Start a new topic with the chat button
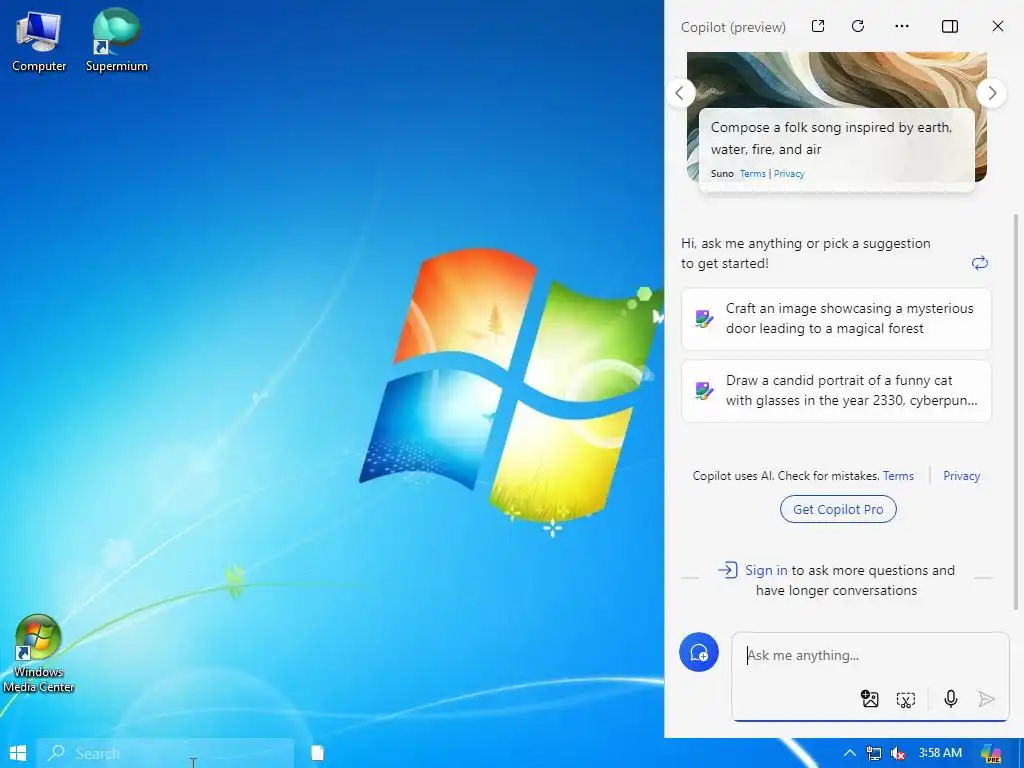The width and height of the screenshot is (1024, 768). [699, 652]
